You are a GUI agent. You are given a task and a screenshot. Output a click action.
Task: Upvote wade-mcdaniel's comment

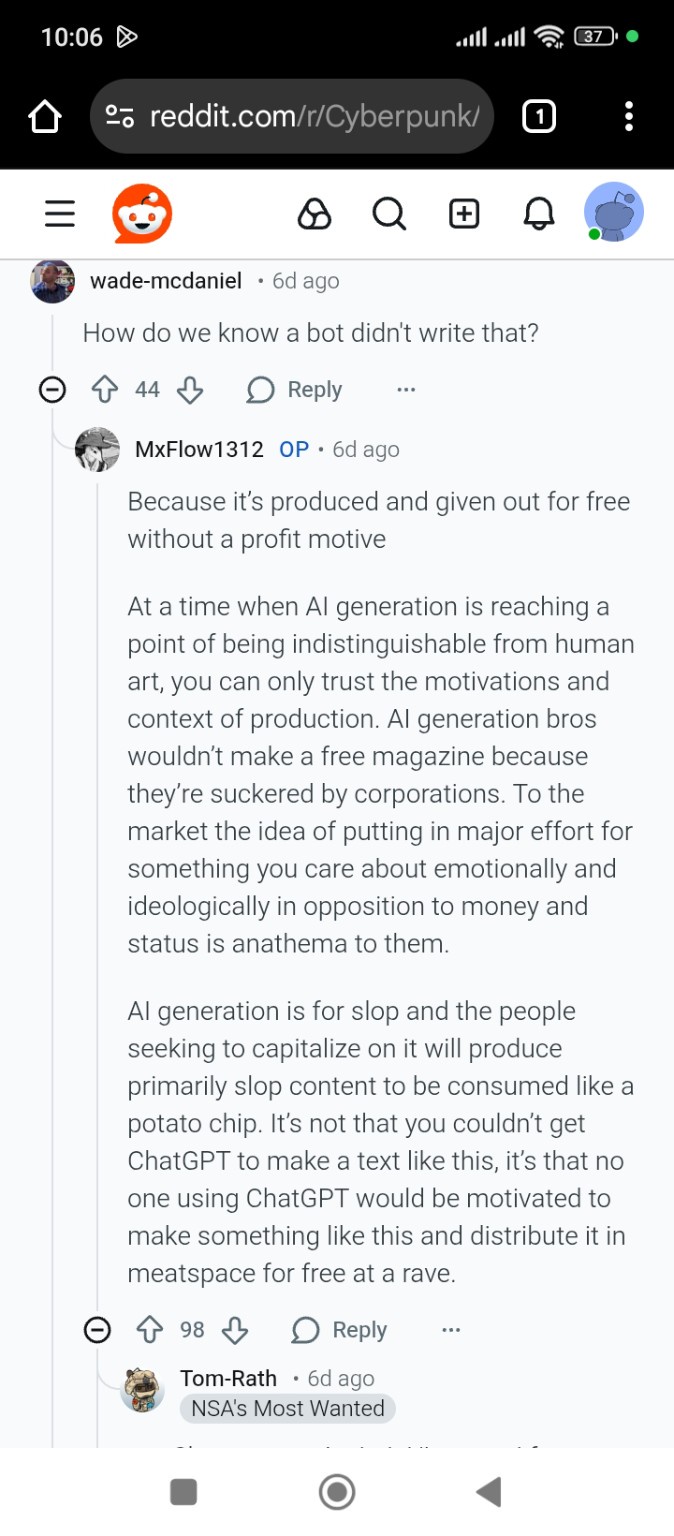tap(105, 390)
